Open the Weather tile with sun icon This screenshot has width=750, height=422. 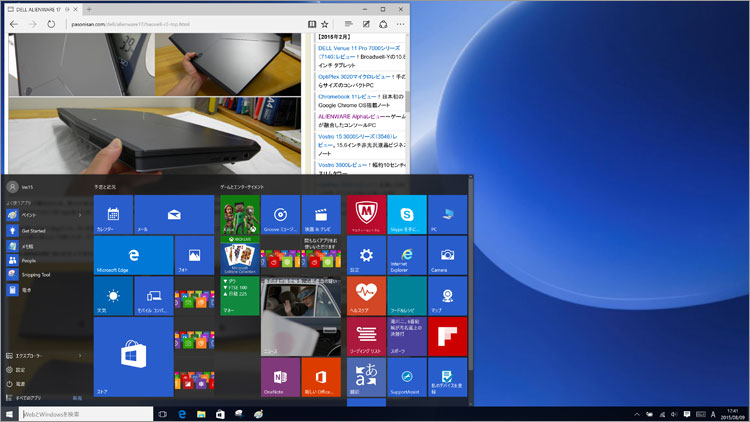coord(113,296)
